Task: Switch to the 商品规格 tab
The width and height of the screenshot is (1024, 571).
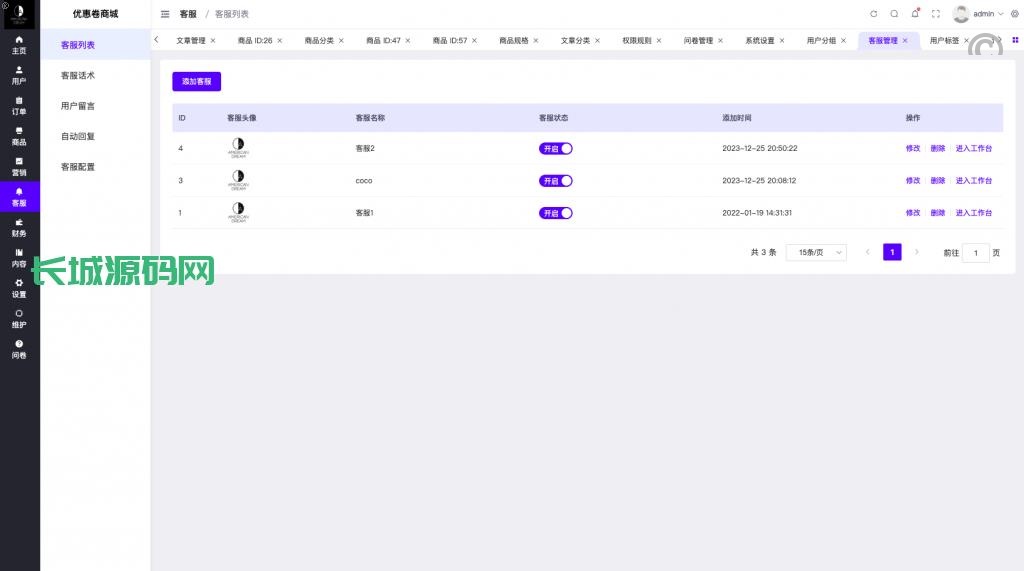Action: point(513,41)
